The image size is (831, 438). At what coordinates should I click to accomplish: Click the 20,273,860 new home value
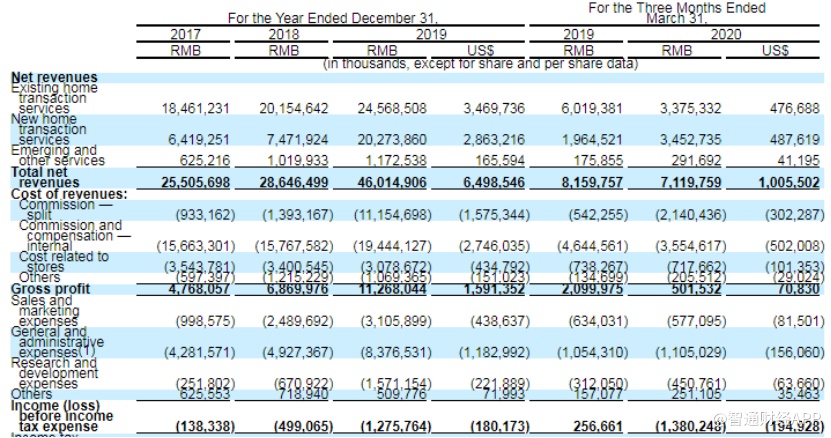click(x=392, y=140)
